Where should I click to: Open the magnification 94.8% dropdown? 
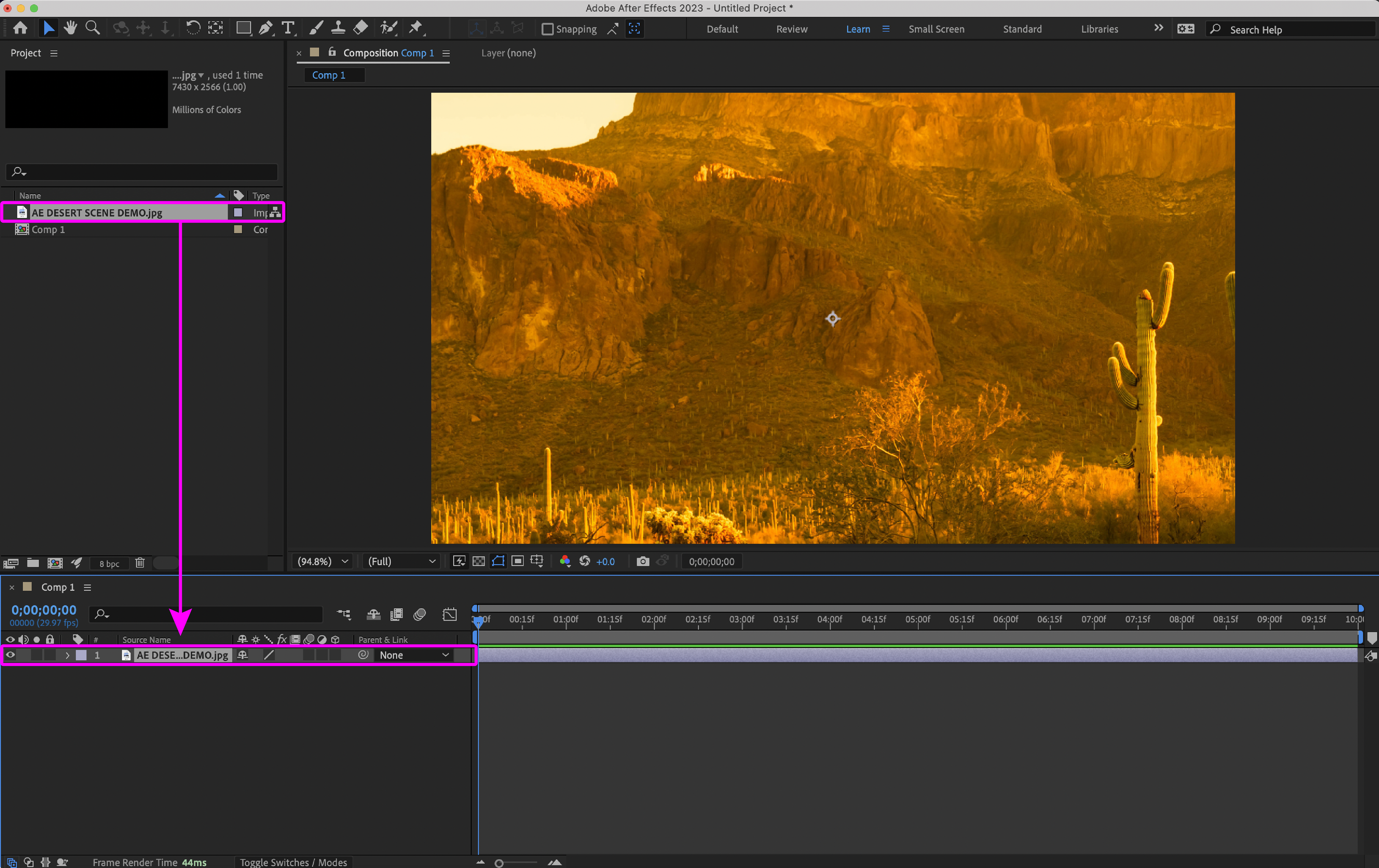323,561
